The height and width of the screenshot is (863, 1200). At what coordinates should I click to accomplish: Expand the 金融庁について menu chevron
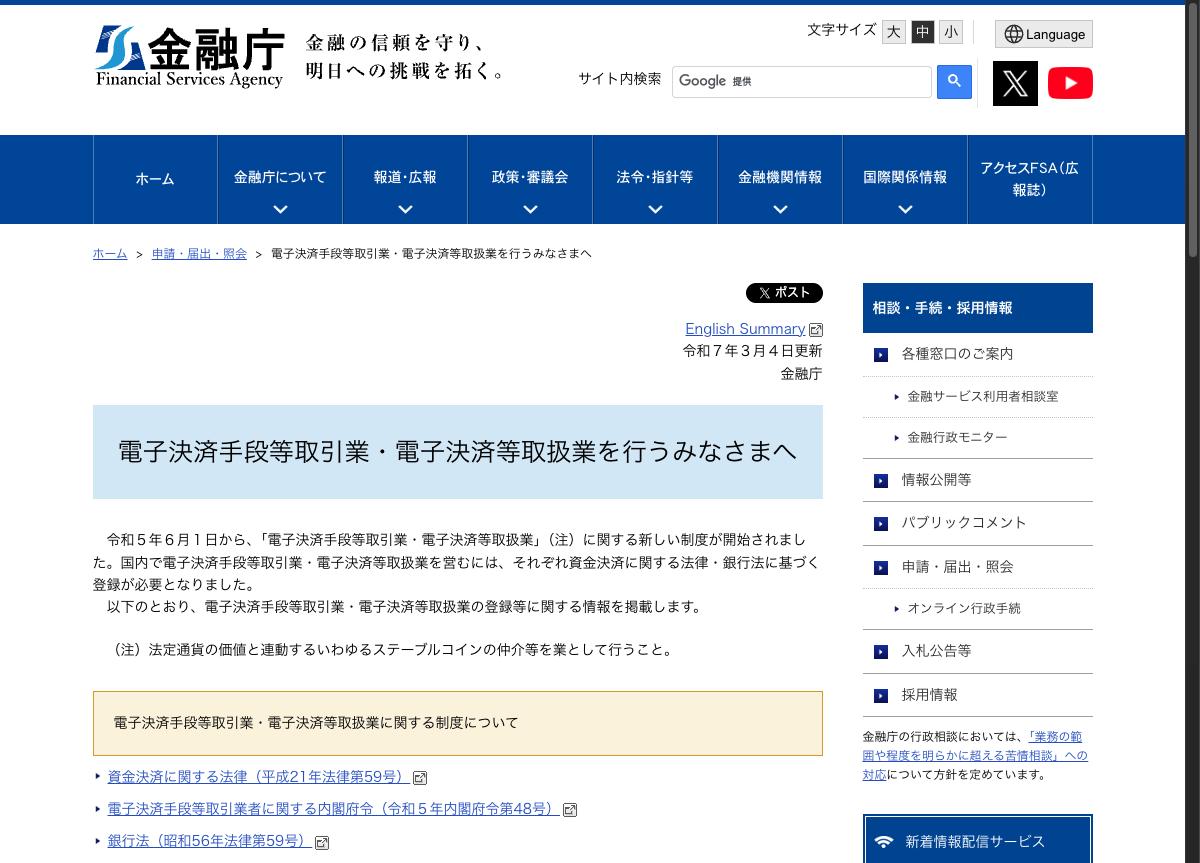tap(280, 209)
